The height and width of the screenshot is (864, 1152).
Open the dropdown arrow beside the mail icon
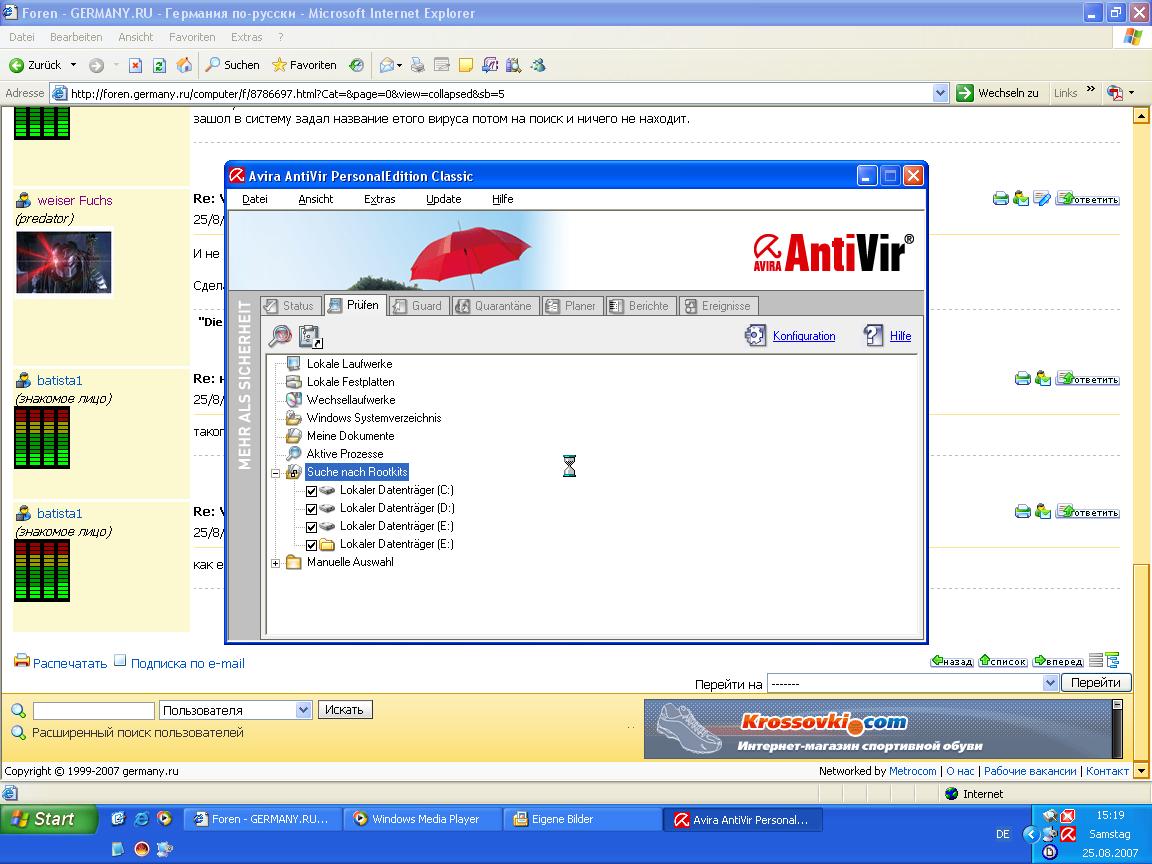399,65
